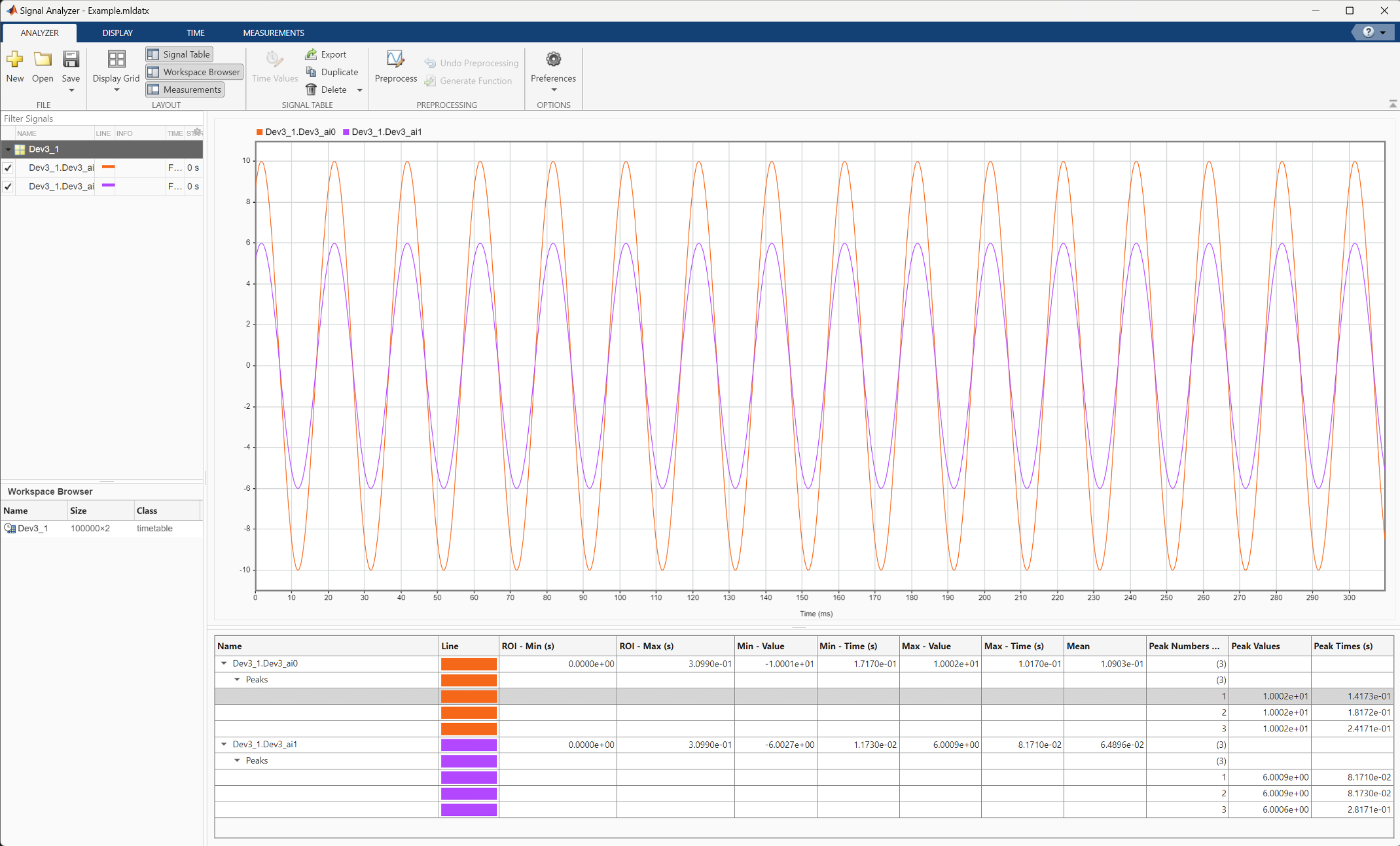Collapse Peaks under Dev3_1.Dev3_ai0
This screenshot has width=1400, height=846.
237,679
